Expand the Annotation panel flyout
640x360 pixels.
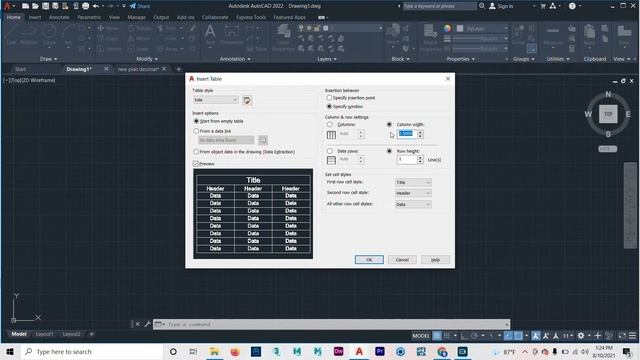point(235,59)
